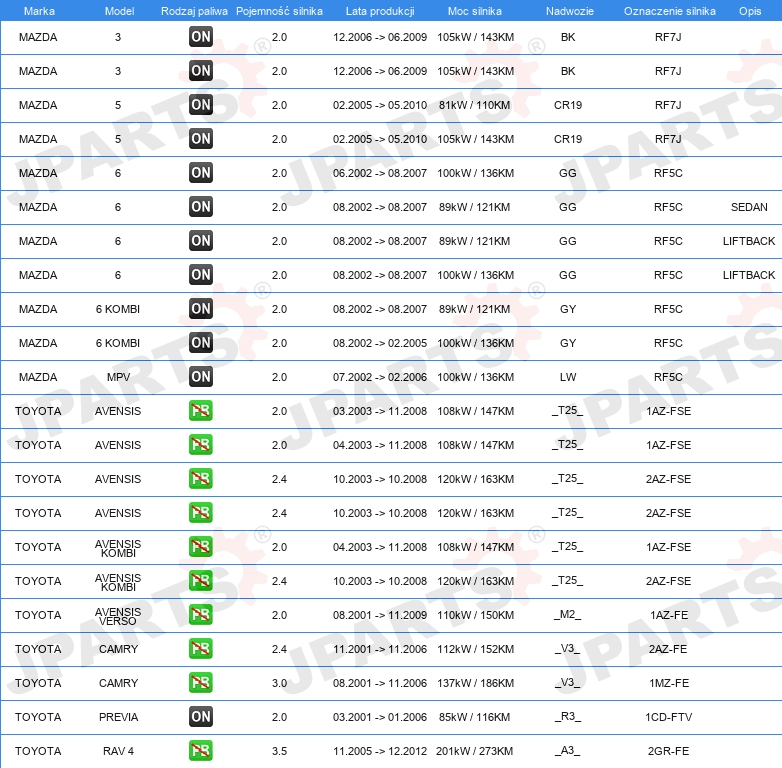Click production years 11.2005 -> 12.2012

(380, 751)
